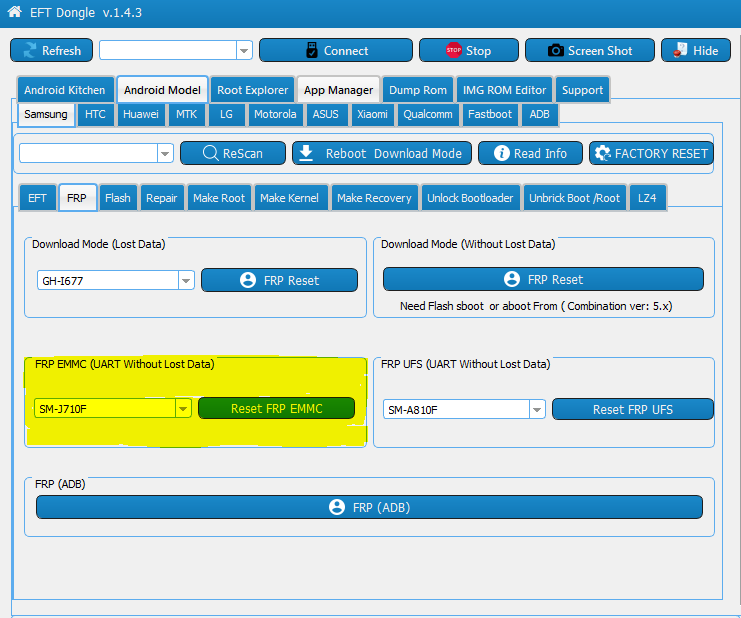741x618 pixels.
Task: Open the Make Root sub-tab
Action: (x=219, y=198)
